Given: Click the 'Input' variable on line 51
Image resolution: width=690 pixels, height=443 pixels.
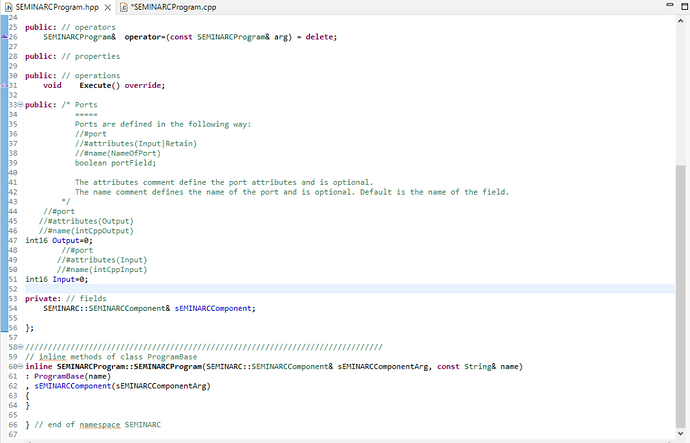Looking at the screenshot, I should [x=63, y=279].
